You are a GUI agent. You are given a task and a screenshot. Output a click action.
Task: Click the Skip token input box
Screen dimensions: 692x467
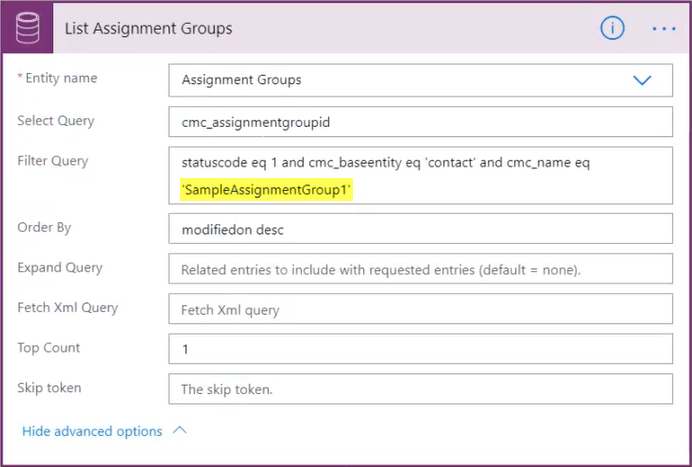[420, 389]
